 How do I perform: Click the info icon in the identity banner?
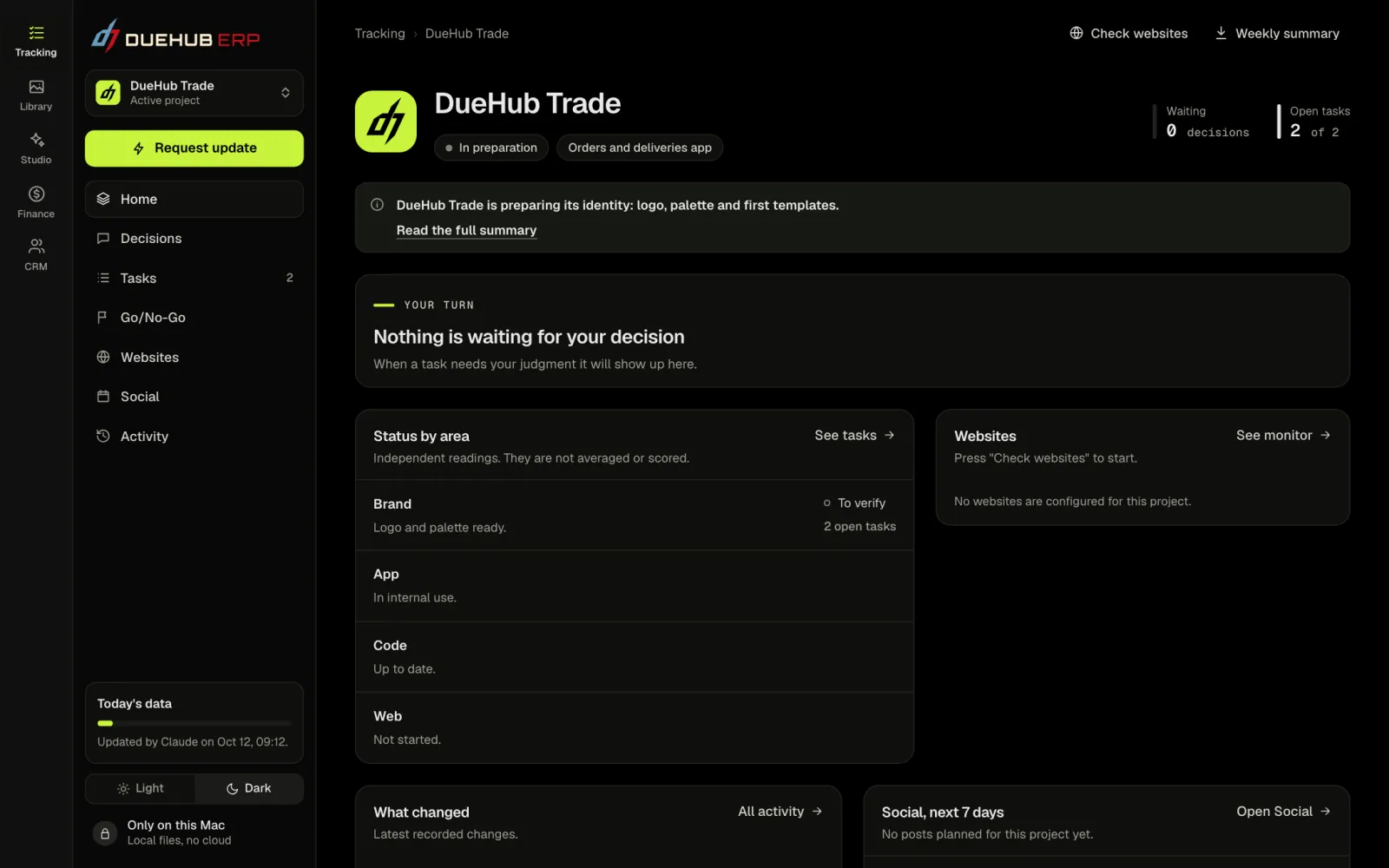click(x=377, y=205)
